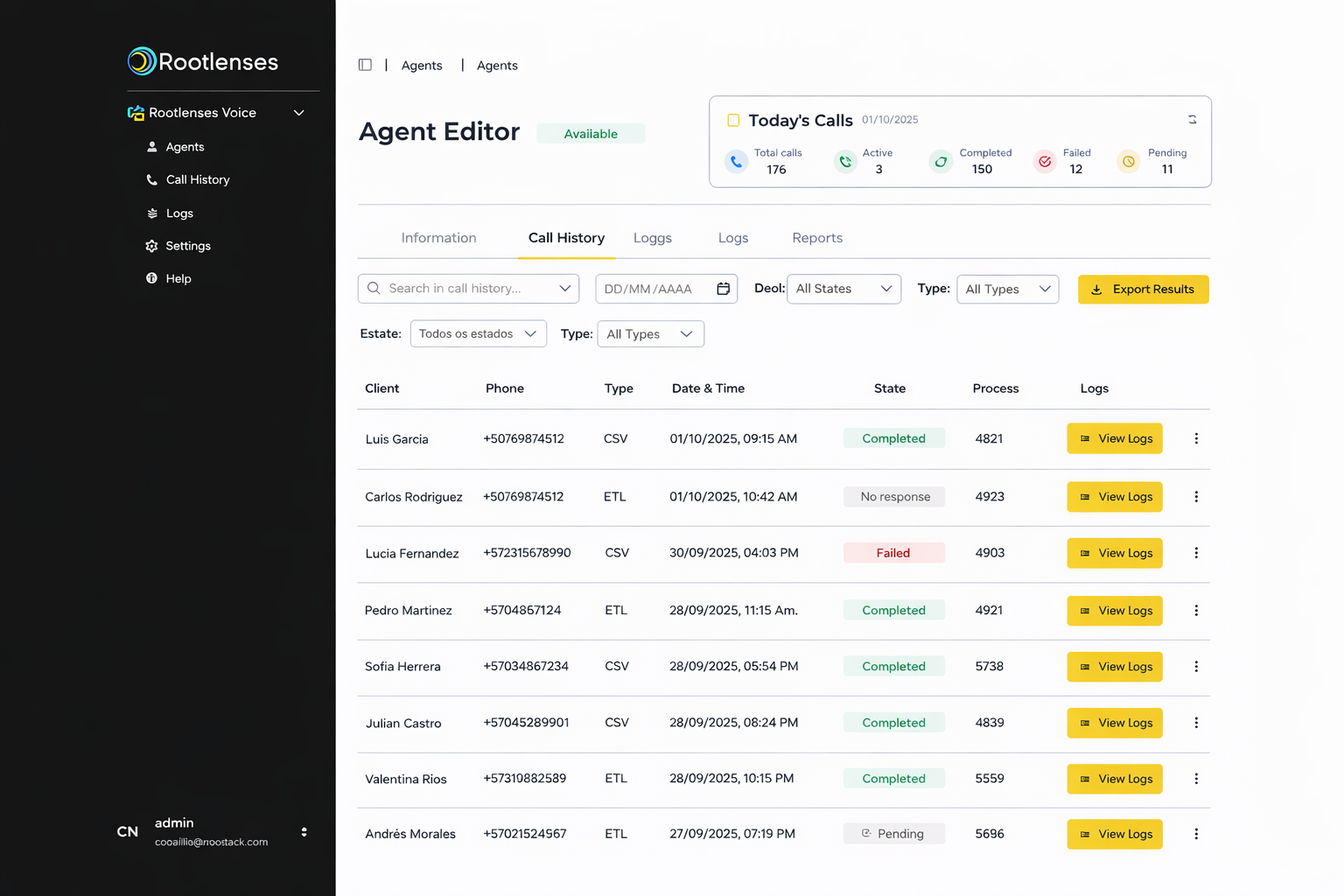
Task: Click the Total calls phone icon
Action: (x=737, y=162)
